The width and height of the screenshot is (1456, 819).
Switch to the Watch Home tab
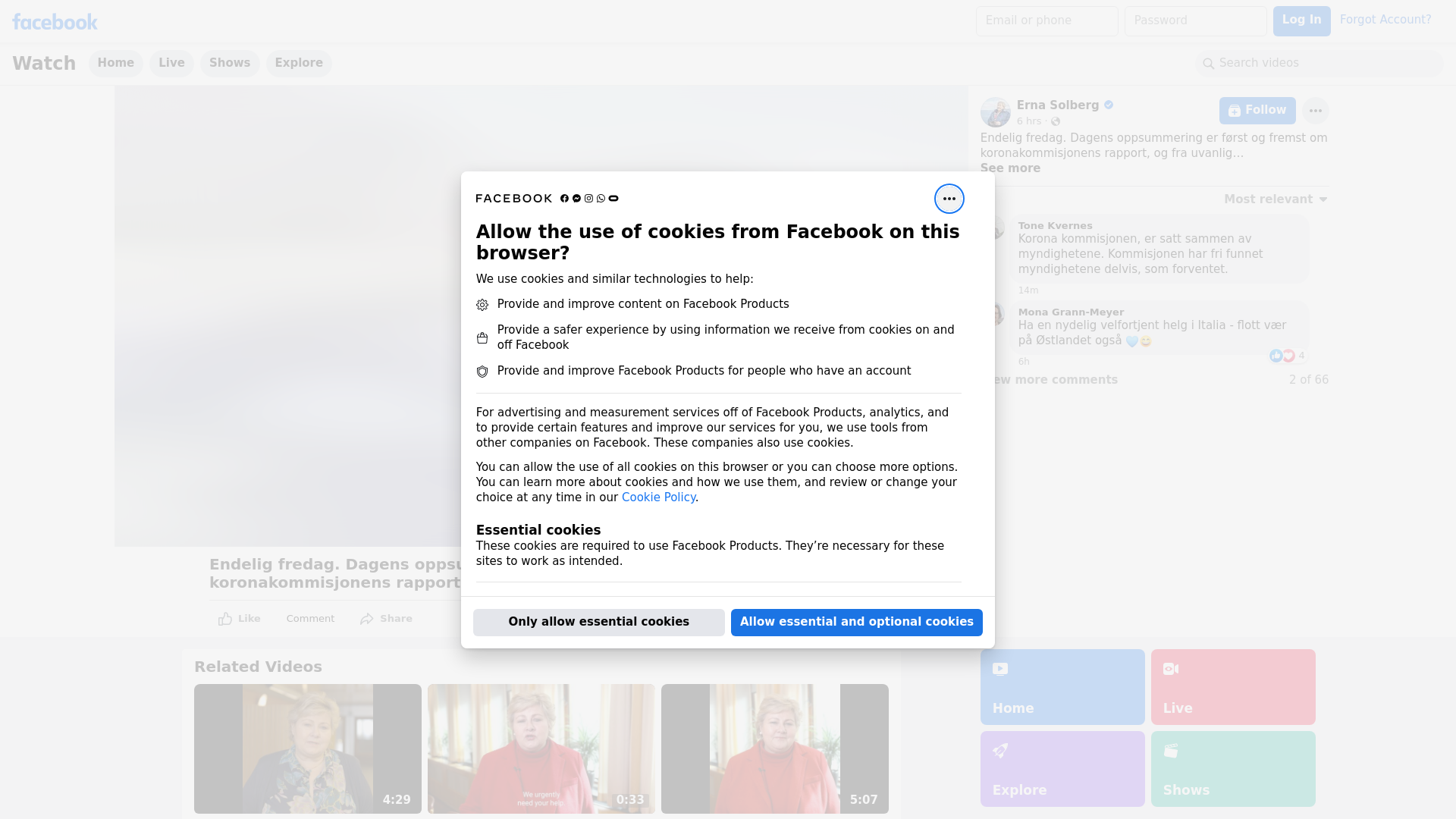click(x=115, y=63)
